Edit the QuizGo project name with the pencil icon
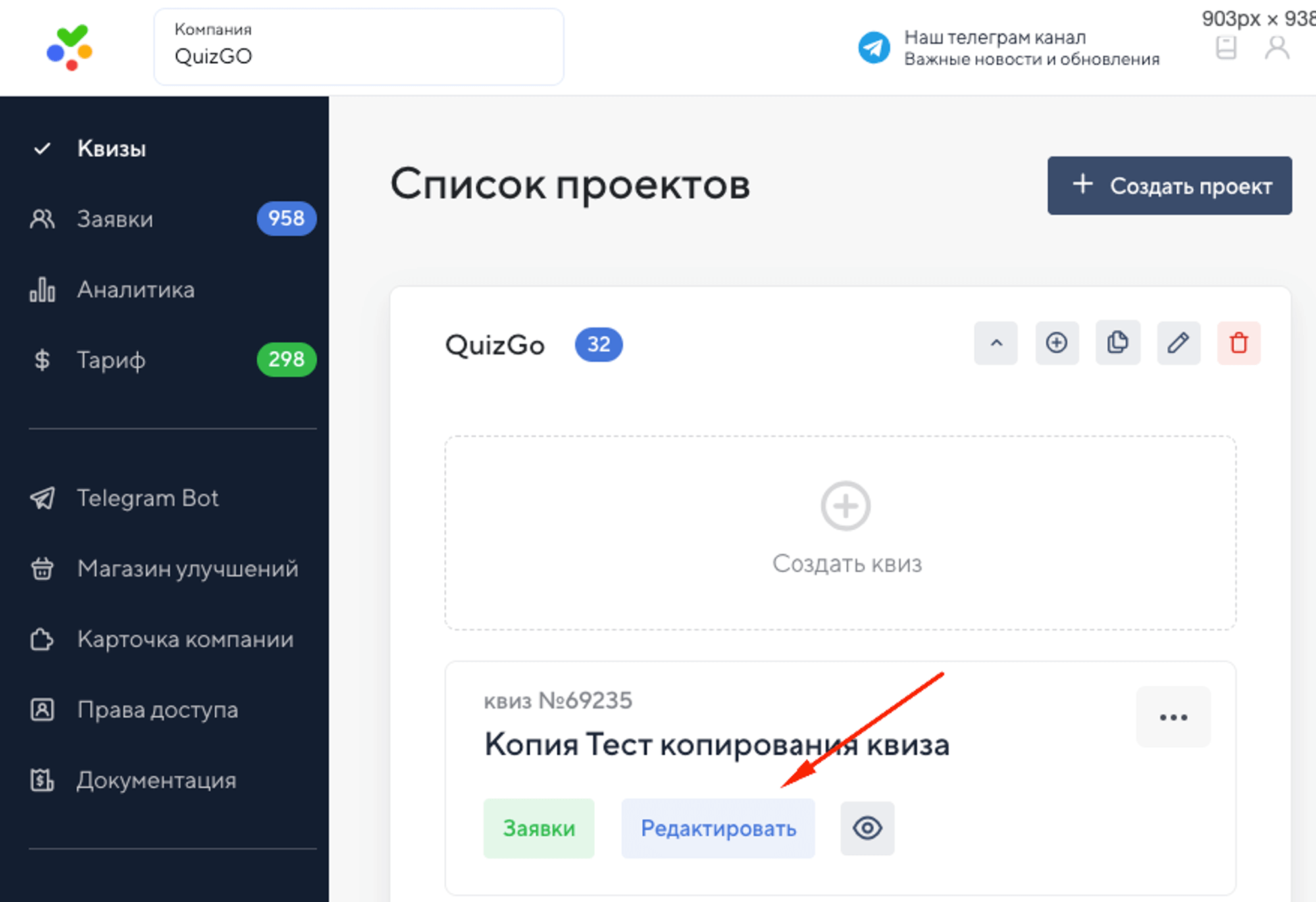Viewport: 1316px width, 902px height. coord(1178,343)
